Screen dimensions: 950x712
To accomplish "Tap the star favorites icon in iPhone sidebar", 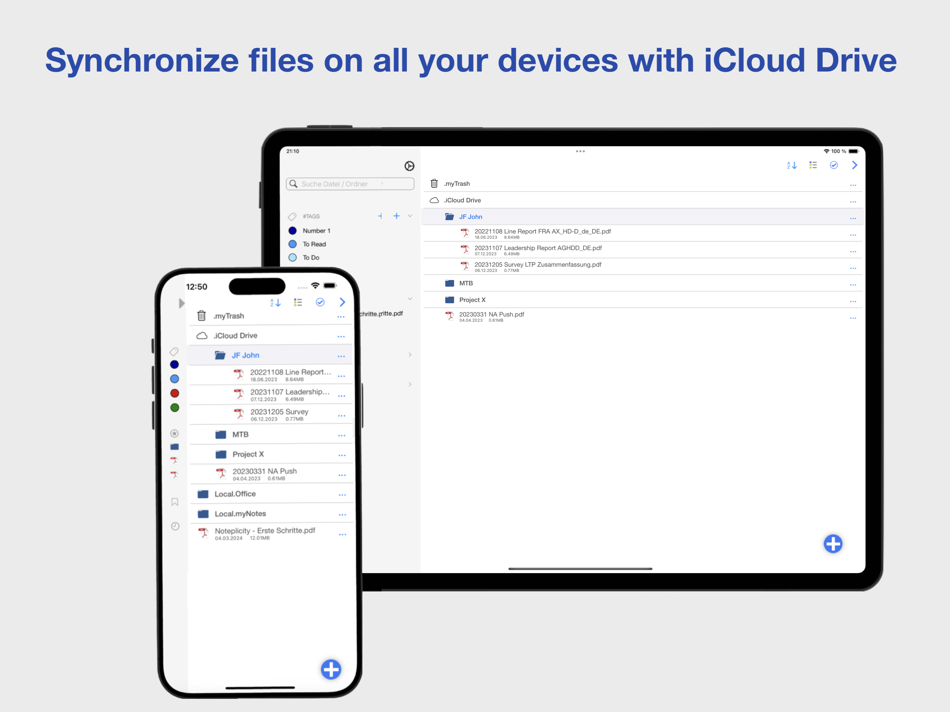I will click(174, 433).
